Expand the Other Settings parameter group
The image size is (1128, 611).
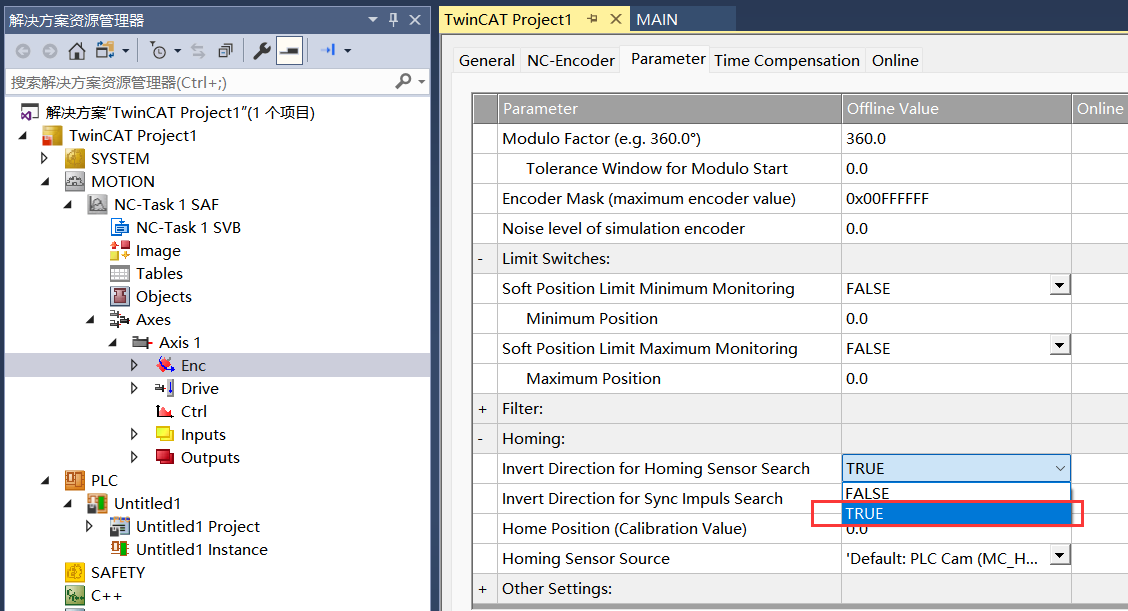pyautogui.click(x=483, y=589)
